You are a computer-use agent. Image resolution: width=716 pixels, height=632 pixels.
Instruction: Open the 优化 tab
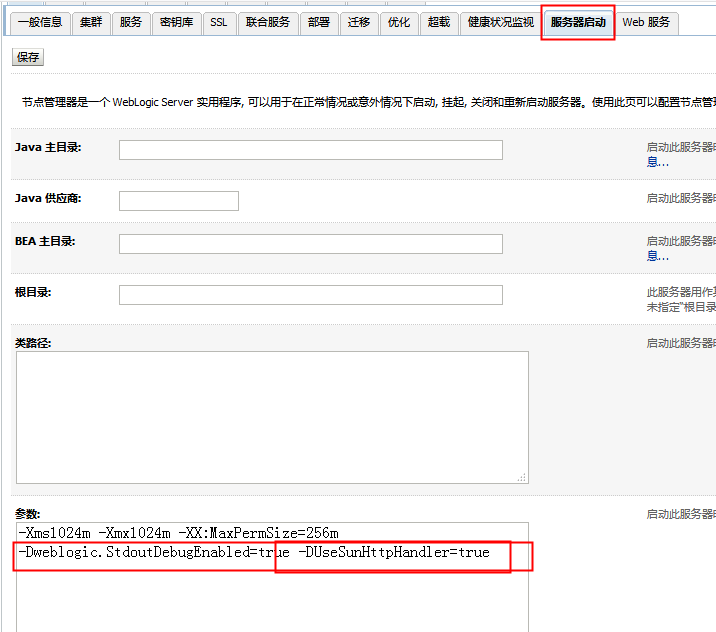tap(399, 22)
